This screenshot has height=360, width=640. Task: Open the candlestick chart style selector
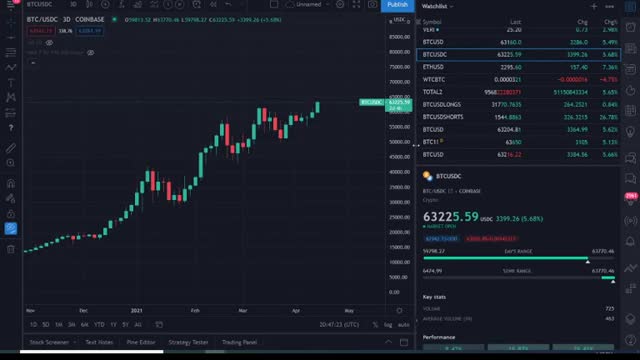click(x=89, y=4)
